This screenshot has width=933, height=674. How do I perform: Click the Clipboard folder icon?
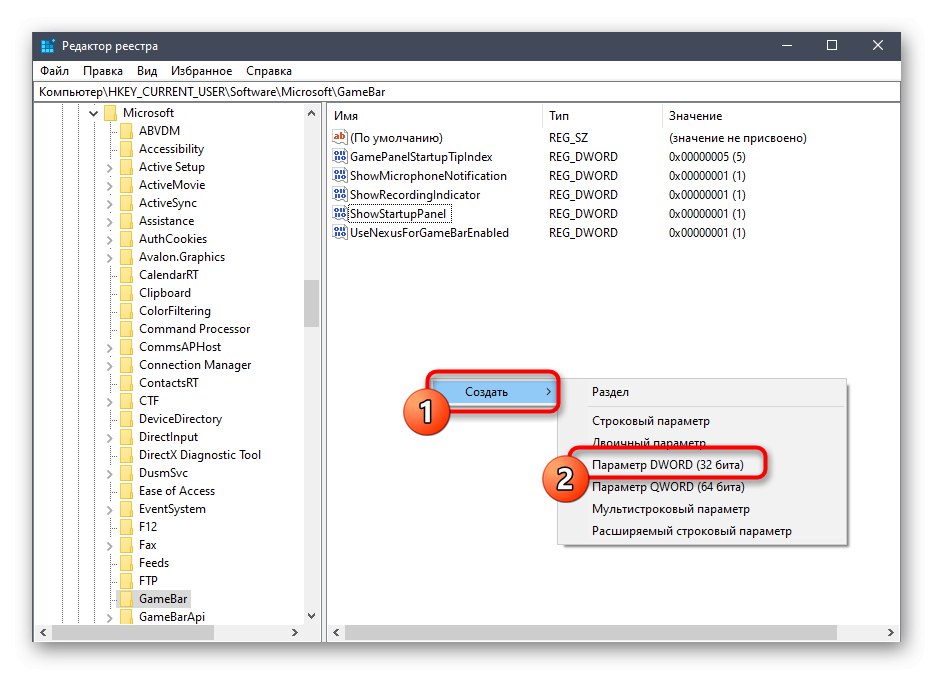tap(126, 293)
